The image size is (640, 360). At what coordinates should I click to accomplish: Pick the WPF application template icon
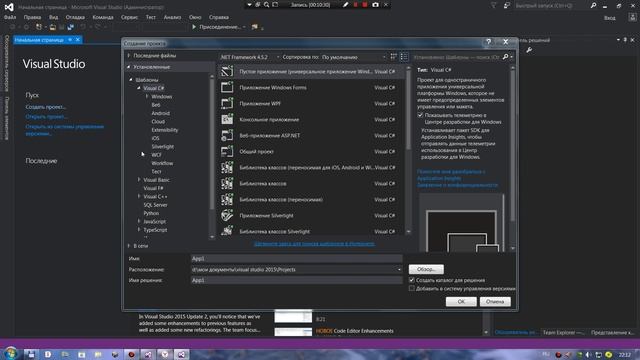click(227, 103)
